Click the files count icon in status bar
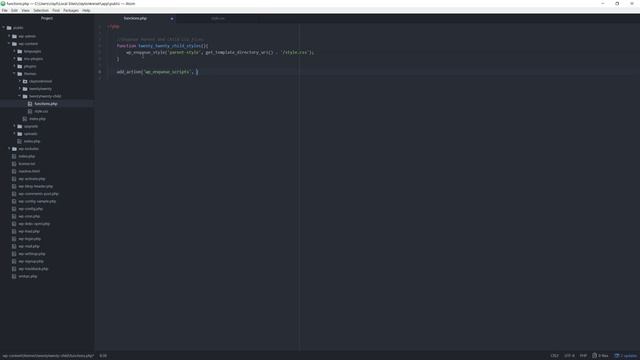This screenshot has height=360, width=640. point(594,356)
